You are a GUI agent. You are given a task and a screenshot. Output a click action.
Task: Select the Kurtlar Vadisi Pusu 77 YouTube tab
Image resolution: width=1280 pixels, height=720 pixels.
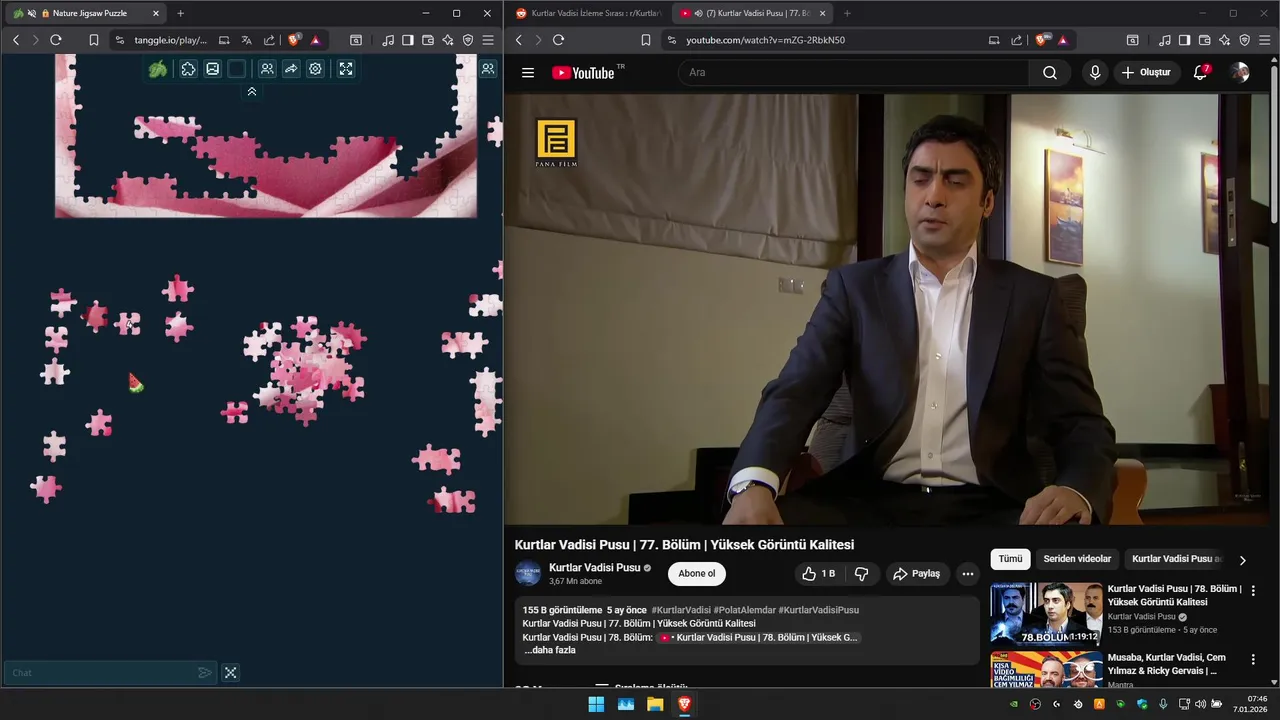[x=752, y=13]
